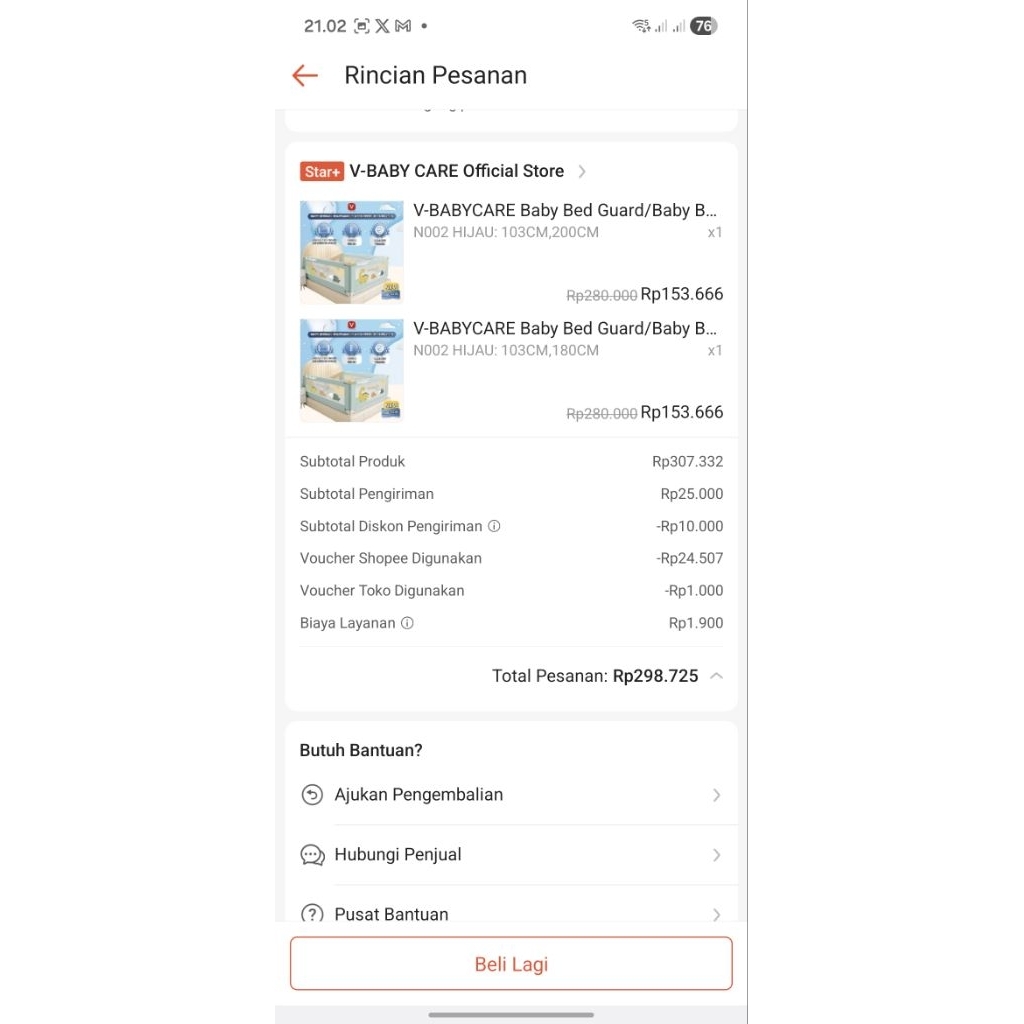Image resolution: width=1024 pixels, height=1024 pixels.
Task: Open the V-BABY CARE Official Store link
Action: (456, 171)
